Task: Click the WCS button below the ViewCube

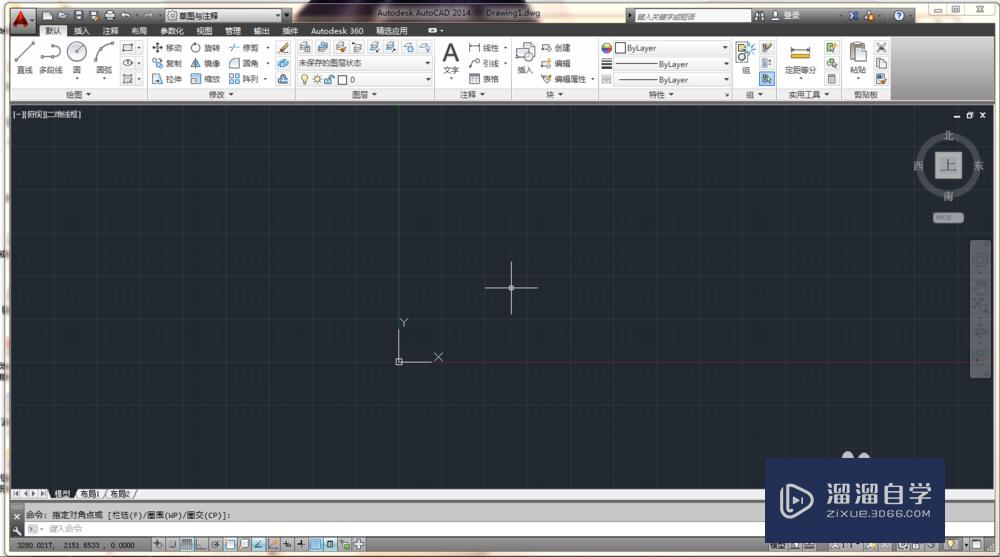Action: [948, 218]
